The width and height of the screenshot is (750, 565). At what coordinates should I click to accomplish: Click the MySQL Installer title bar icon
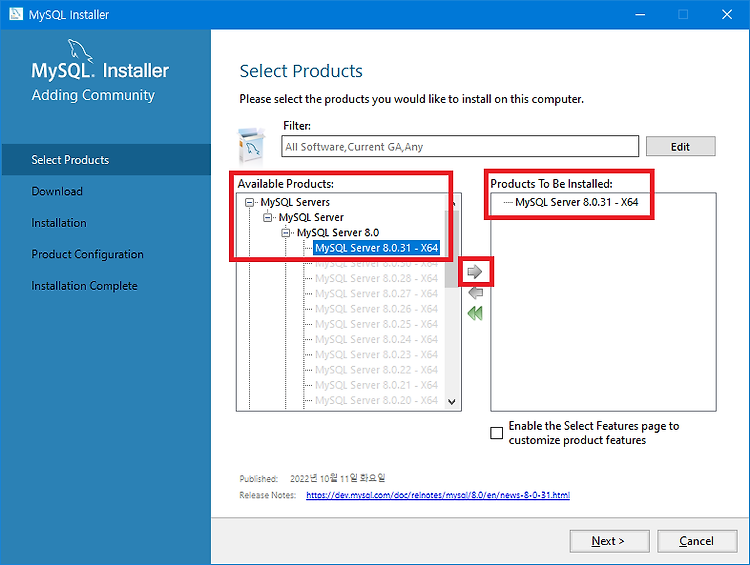click(16, 14)
